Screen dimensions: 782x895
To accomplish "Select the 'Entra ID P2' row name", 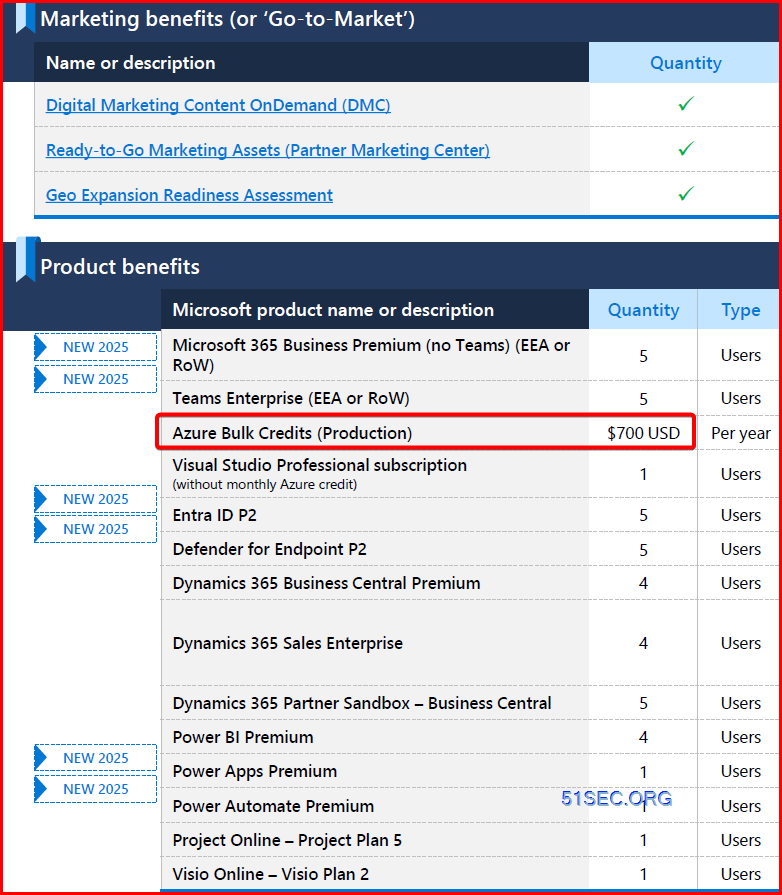I will 215,515.
